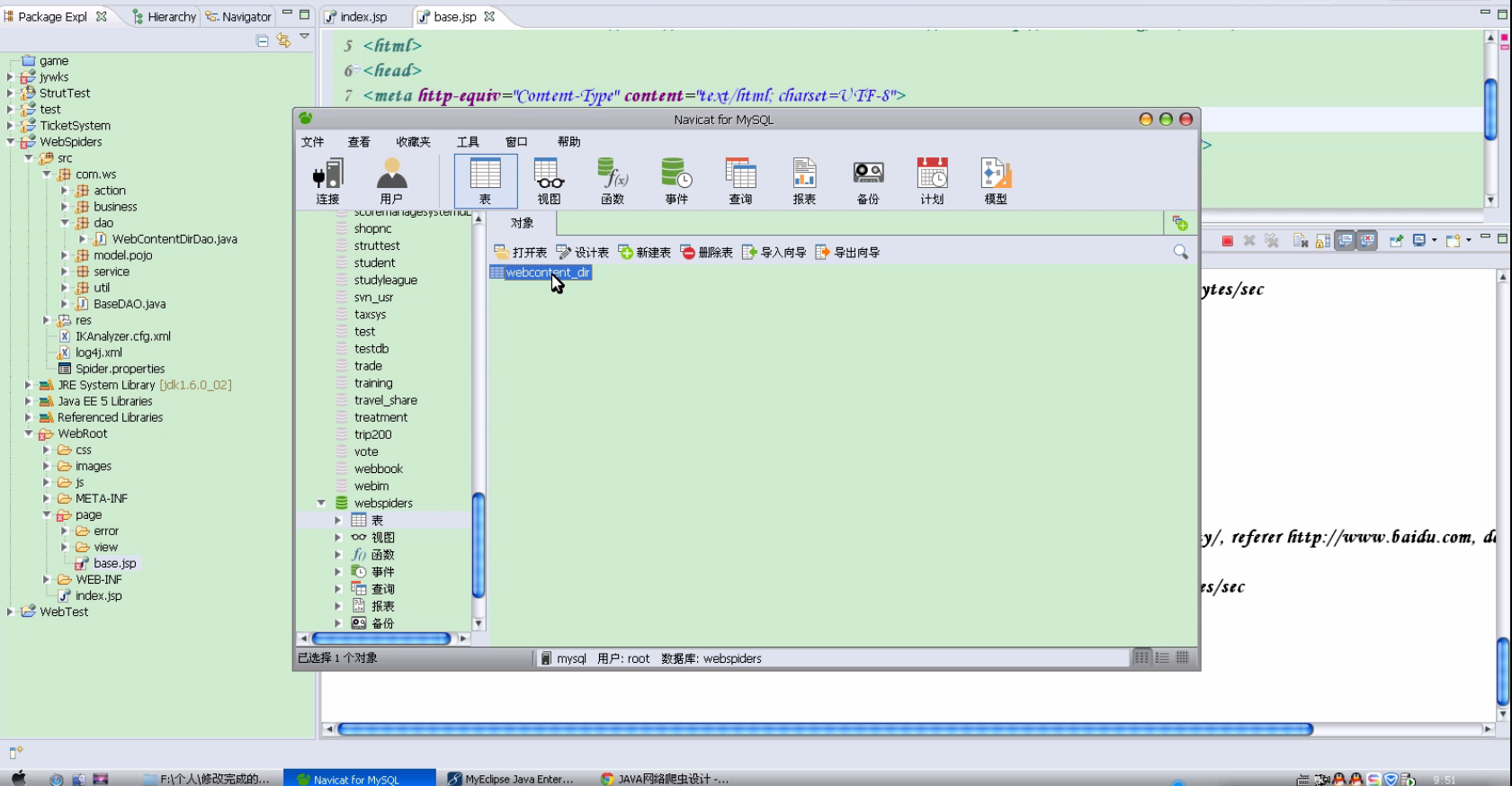
Task: Switch to the Hierarchy view tab
Action: (164, 17)
